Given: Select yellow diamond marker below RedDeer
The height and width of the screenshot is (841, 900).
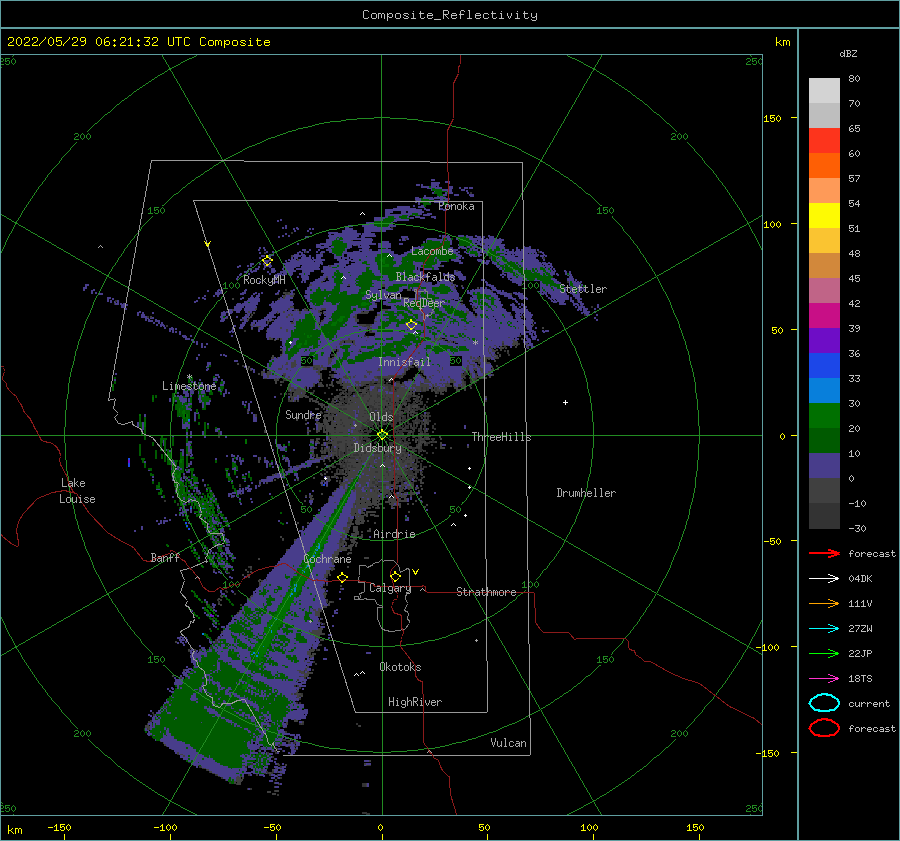Looking at the screenshot, I should 411,325.
